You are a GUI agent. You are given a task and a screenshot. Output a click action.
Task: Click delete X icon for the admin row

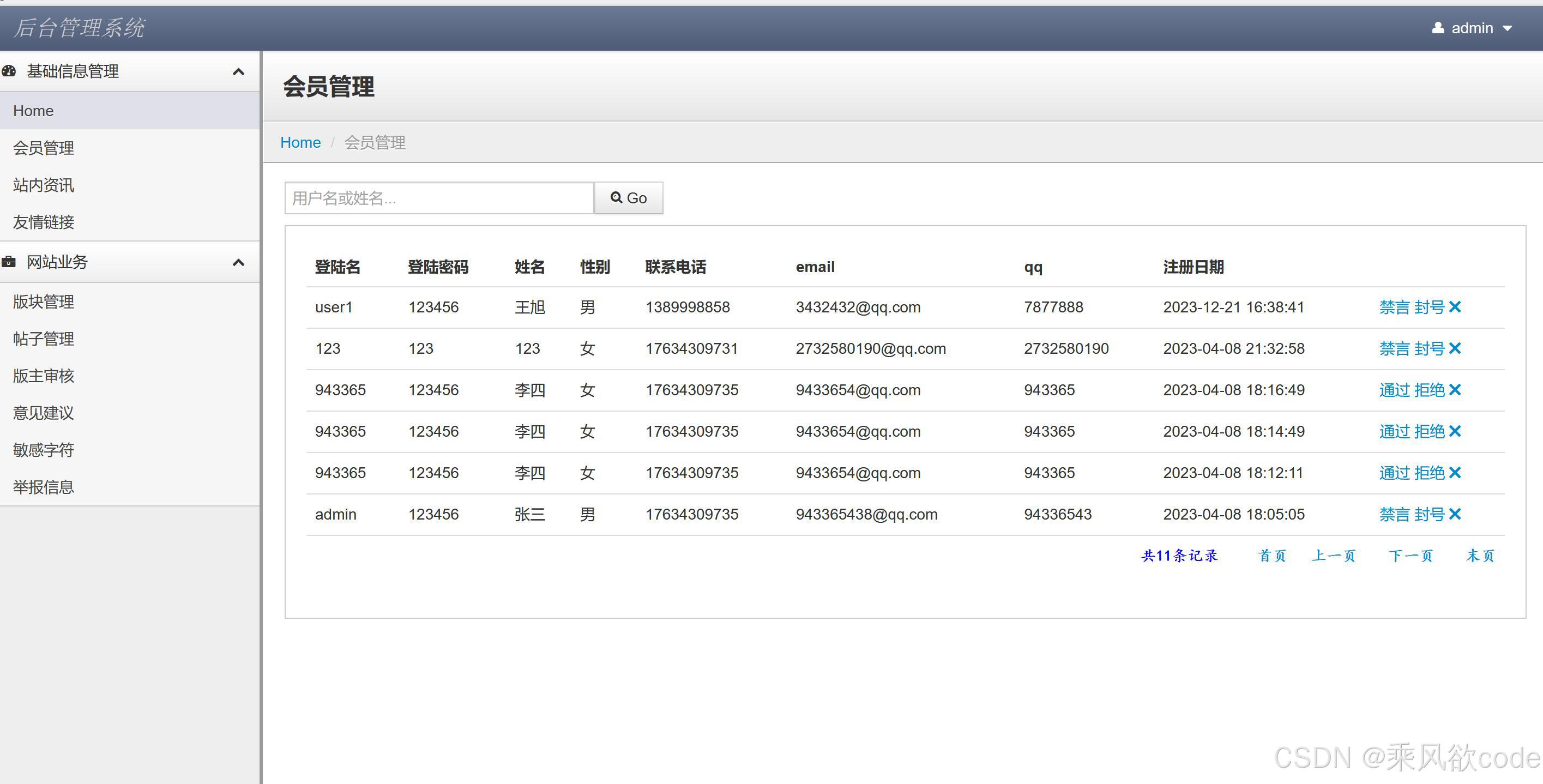click(x=1455, y=515)
